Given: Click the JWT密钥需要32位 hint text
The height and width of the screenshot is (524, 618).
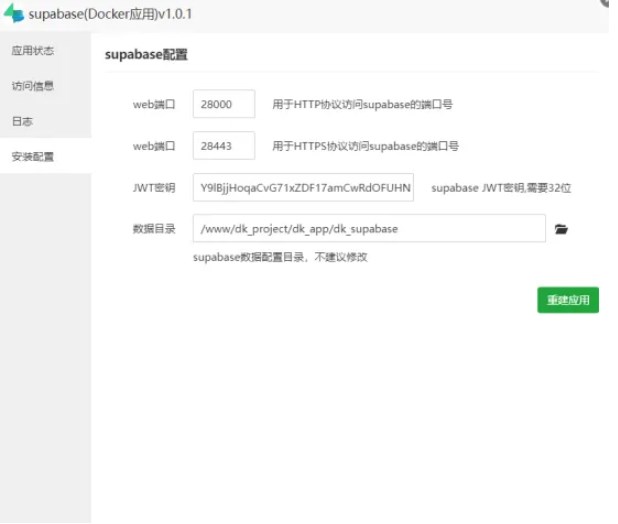Looking at the screenshot, I should (x=501, y=188).
